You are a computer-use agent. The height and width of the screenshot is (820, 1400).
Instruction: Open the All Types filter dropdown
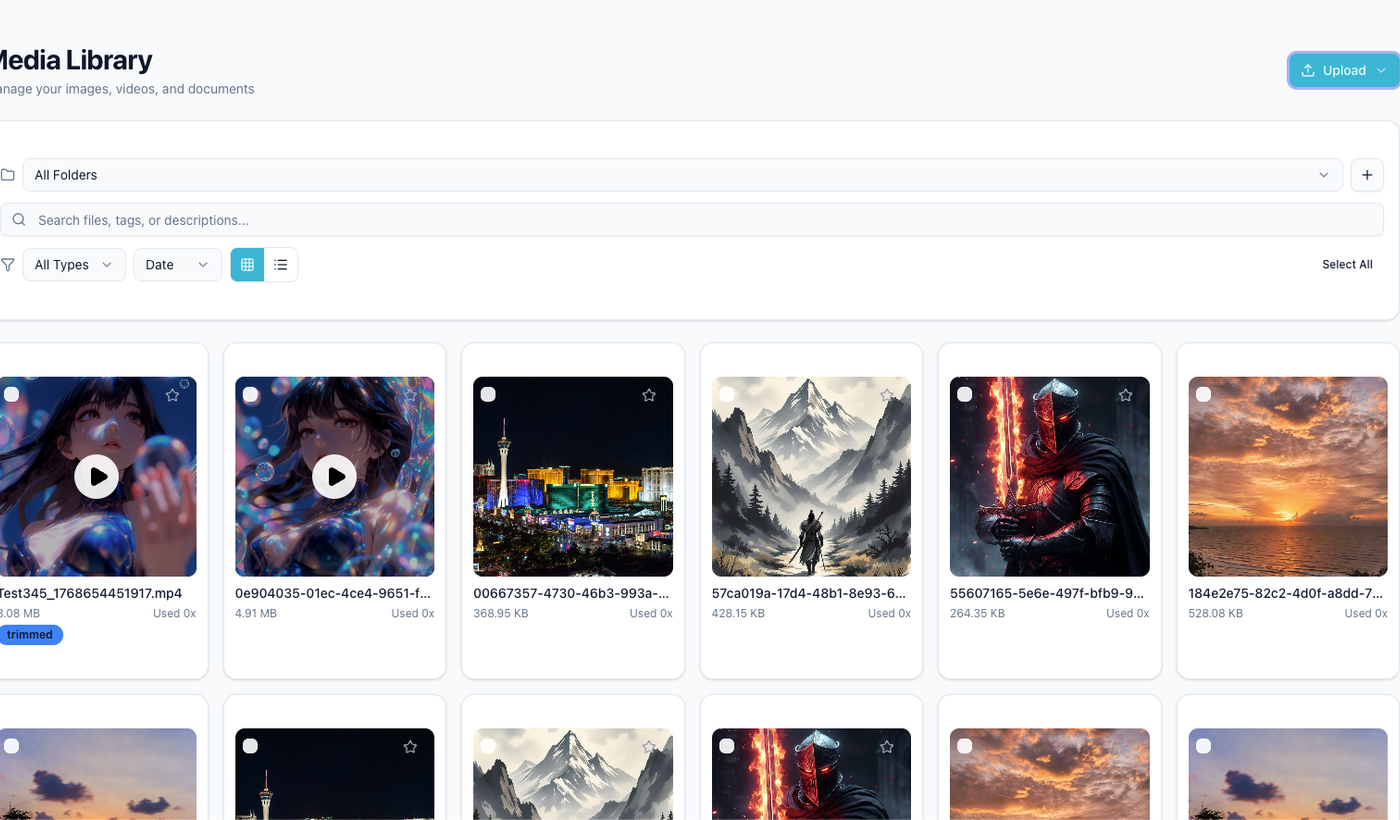pos(74,265)
